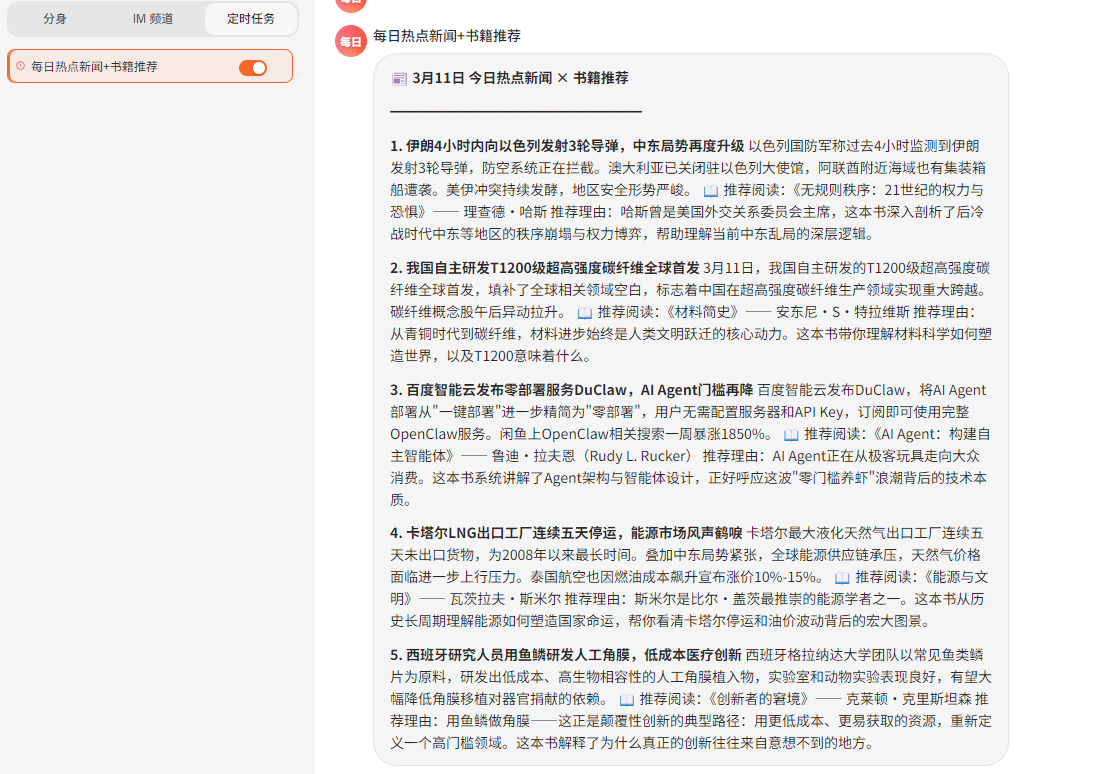Select the 定时任务 tab

pyautogui.click(x=250, y=19)
